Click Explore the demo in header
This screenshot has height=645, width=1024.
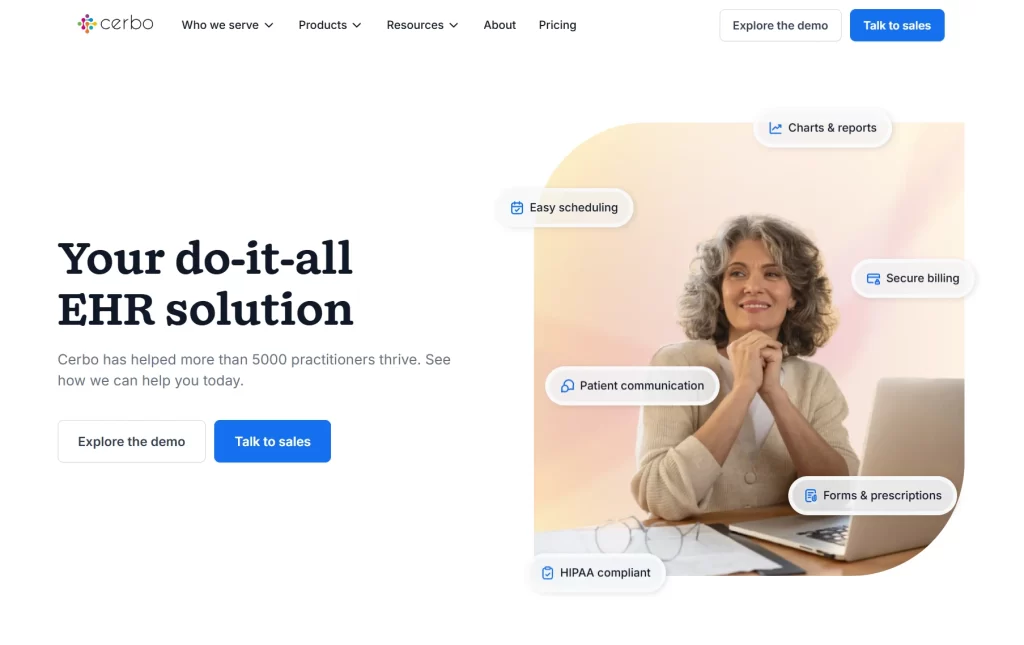[780, 25]
